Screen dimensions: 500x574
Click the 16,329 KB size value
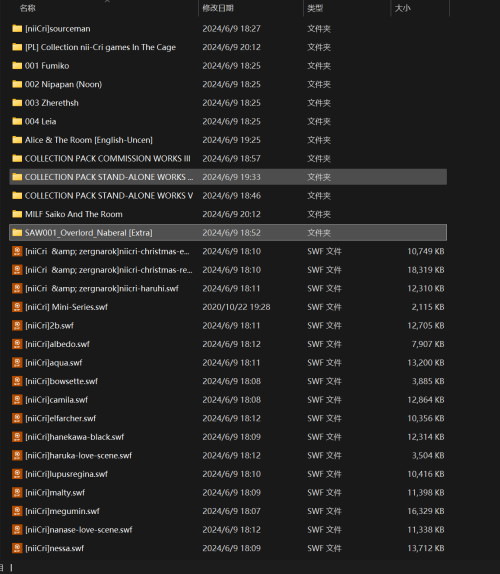[426, 511]
